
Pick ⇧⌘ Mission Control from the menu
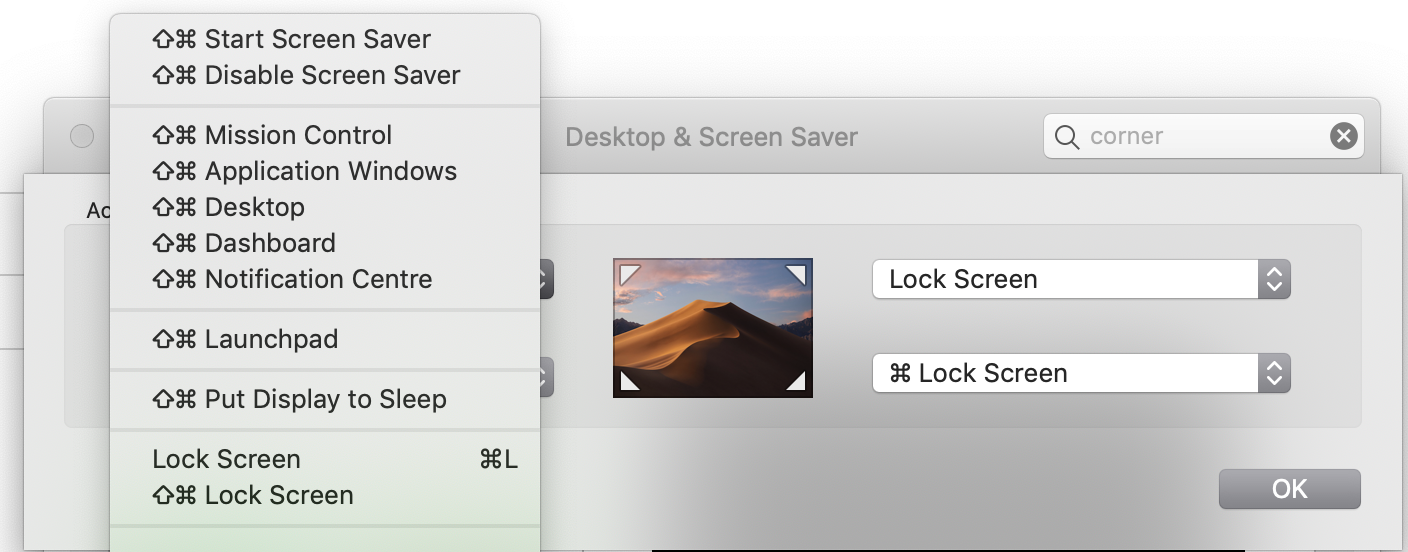click(272, 135)
